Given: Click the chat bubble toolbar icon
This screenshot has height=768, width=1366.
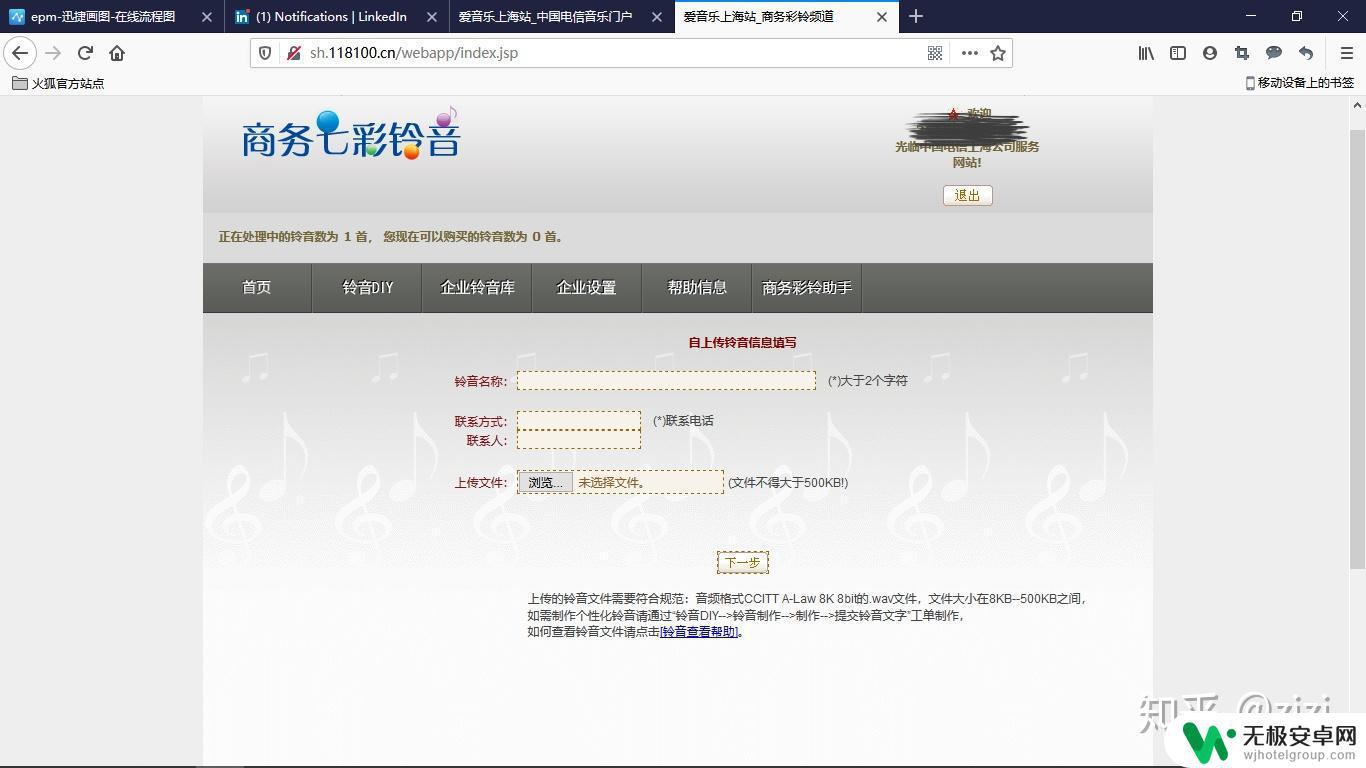Looking at the screenshot, I should tap(1274, 53).
